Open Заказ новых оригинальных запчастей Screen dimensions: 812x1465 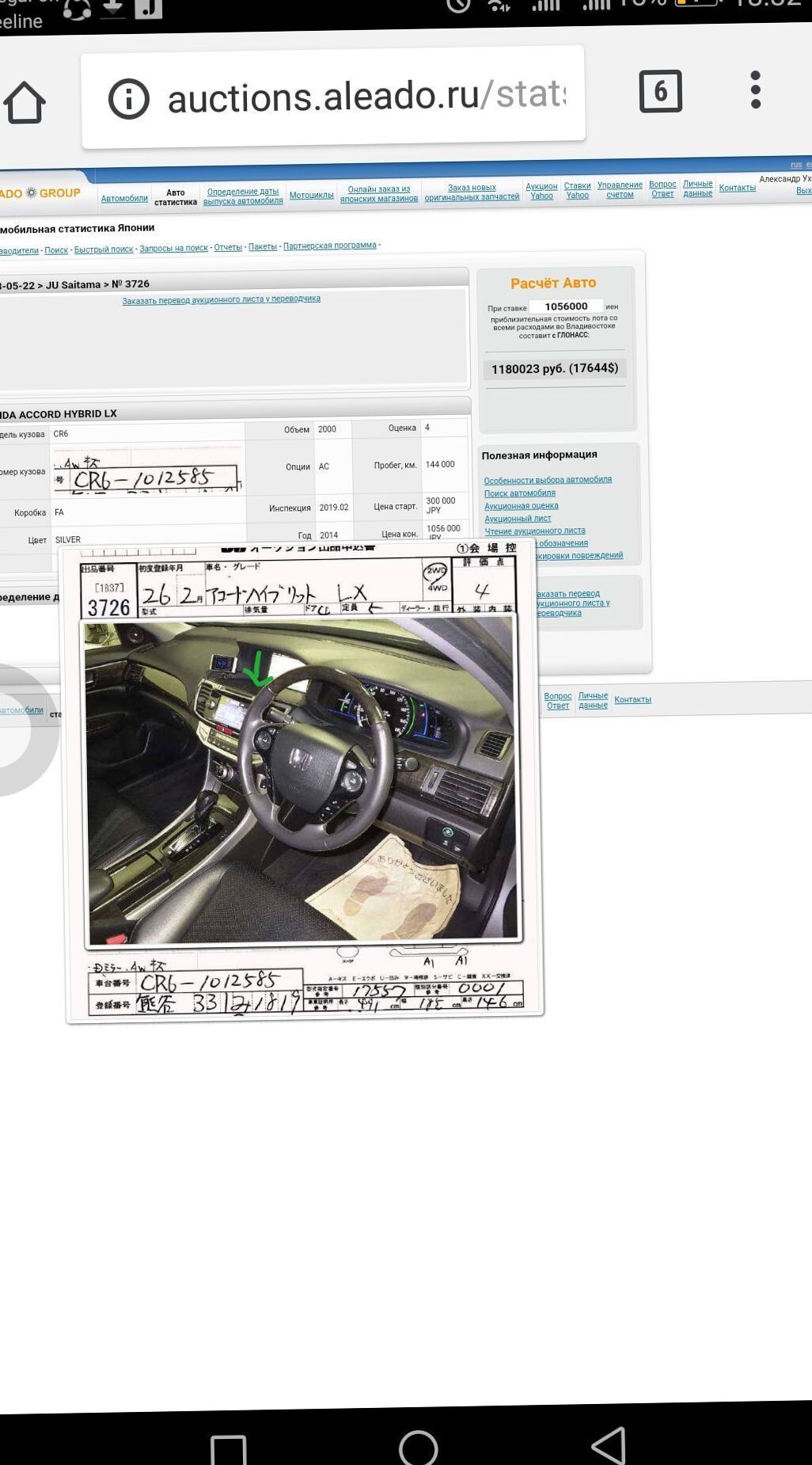(472, 192)
